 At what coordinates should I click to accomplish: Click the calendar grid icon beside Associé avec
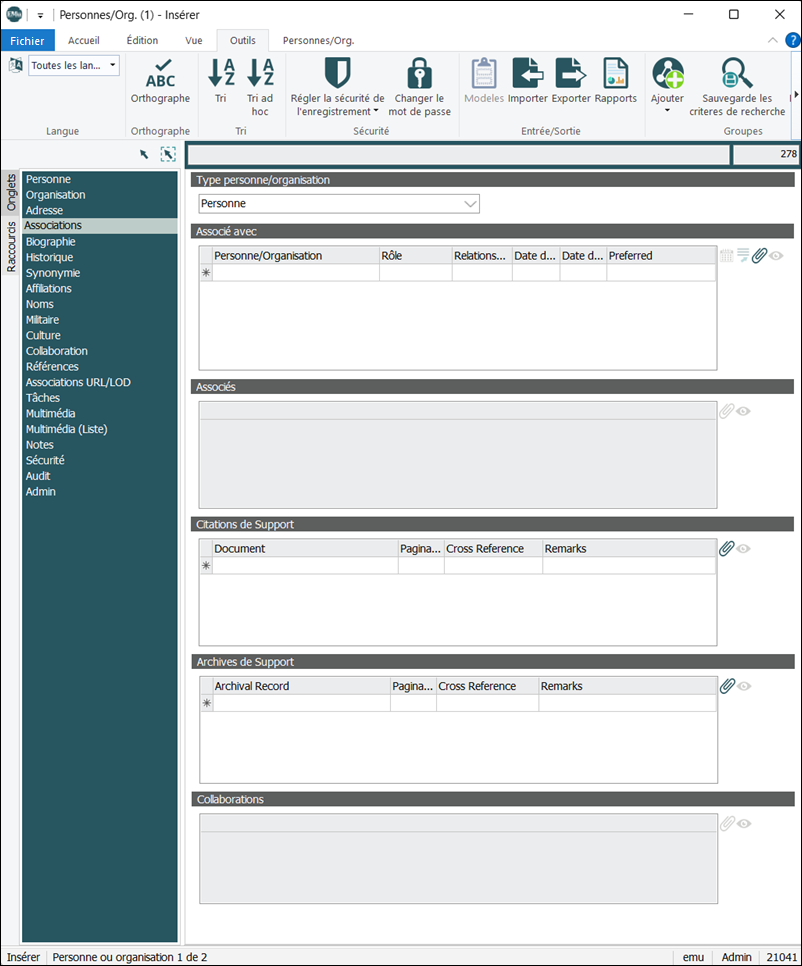pos(727,255)
